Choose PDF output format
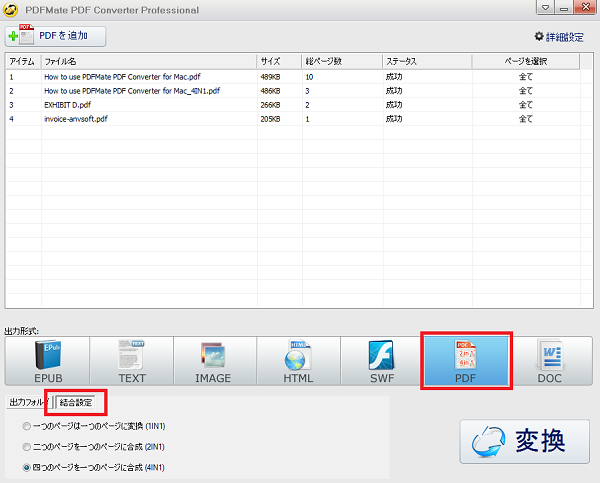This screenshot has width=600, height=483. tap(466, 361)
